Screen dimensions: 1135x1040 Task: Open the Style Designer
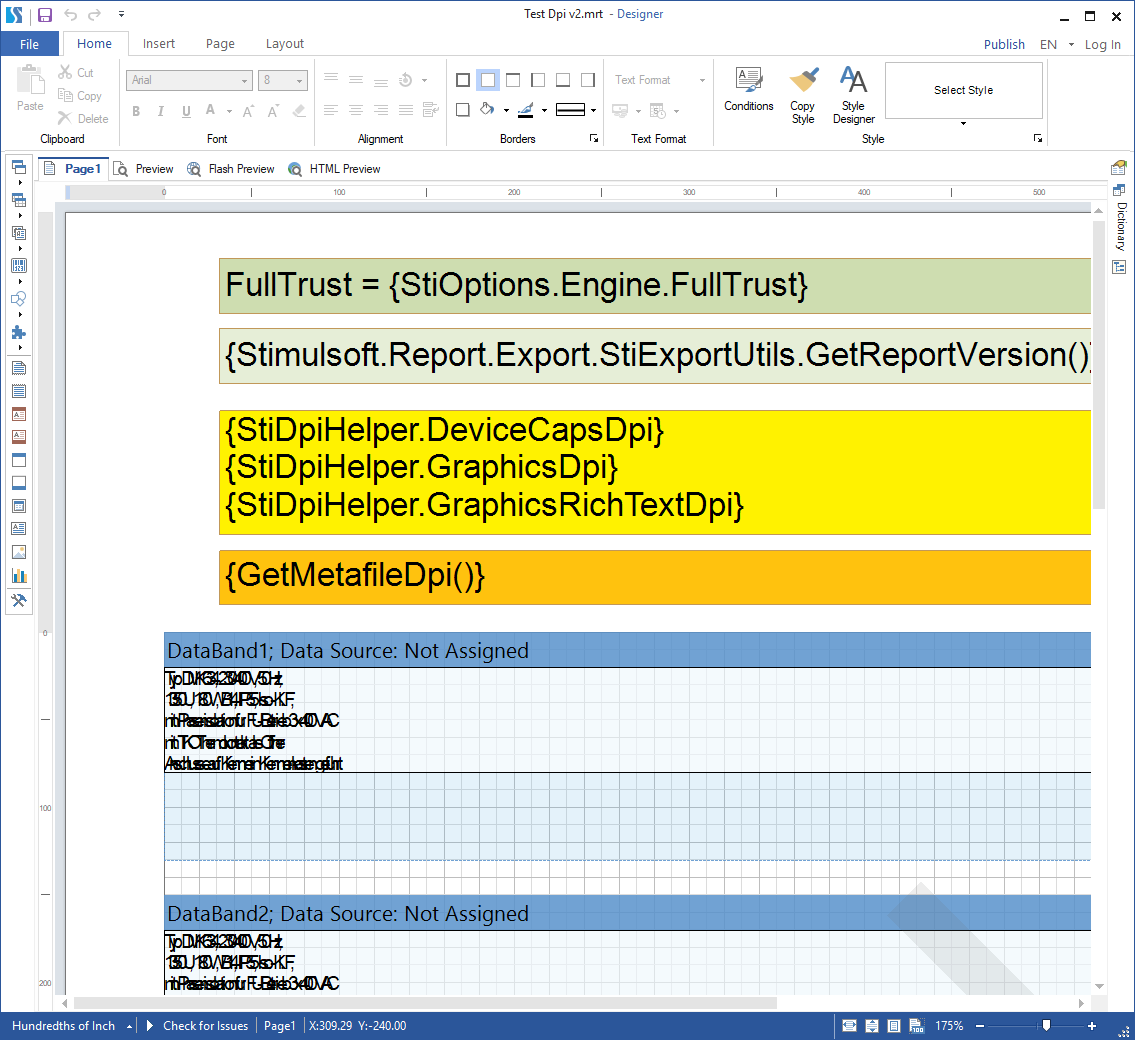853,96
